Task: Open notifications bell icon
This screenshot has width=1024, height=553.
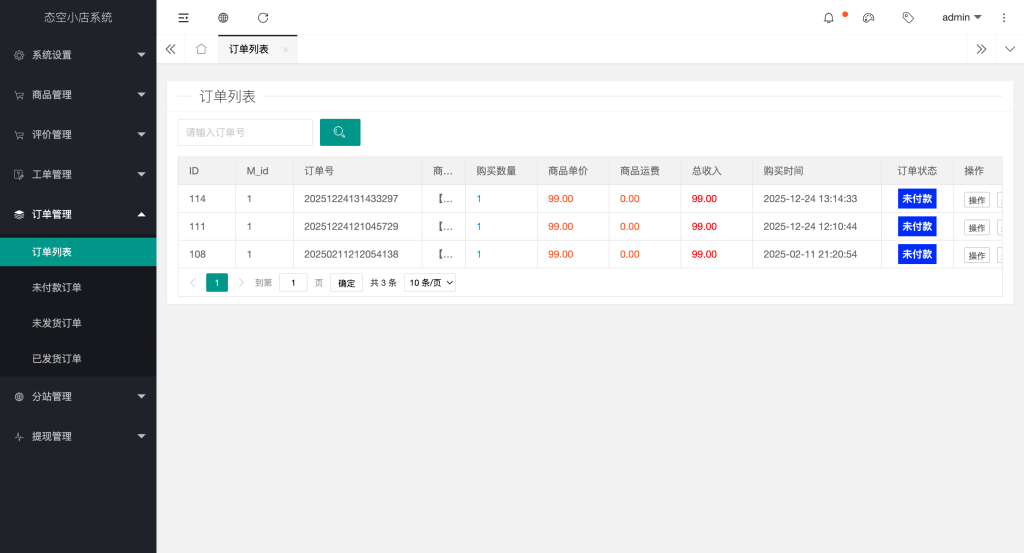Action: point(829,17)
